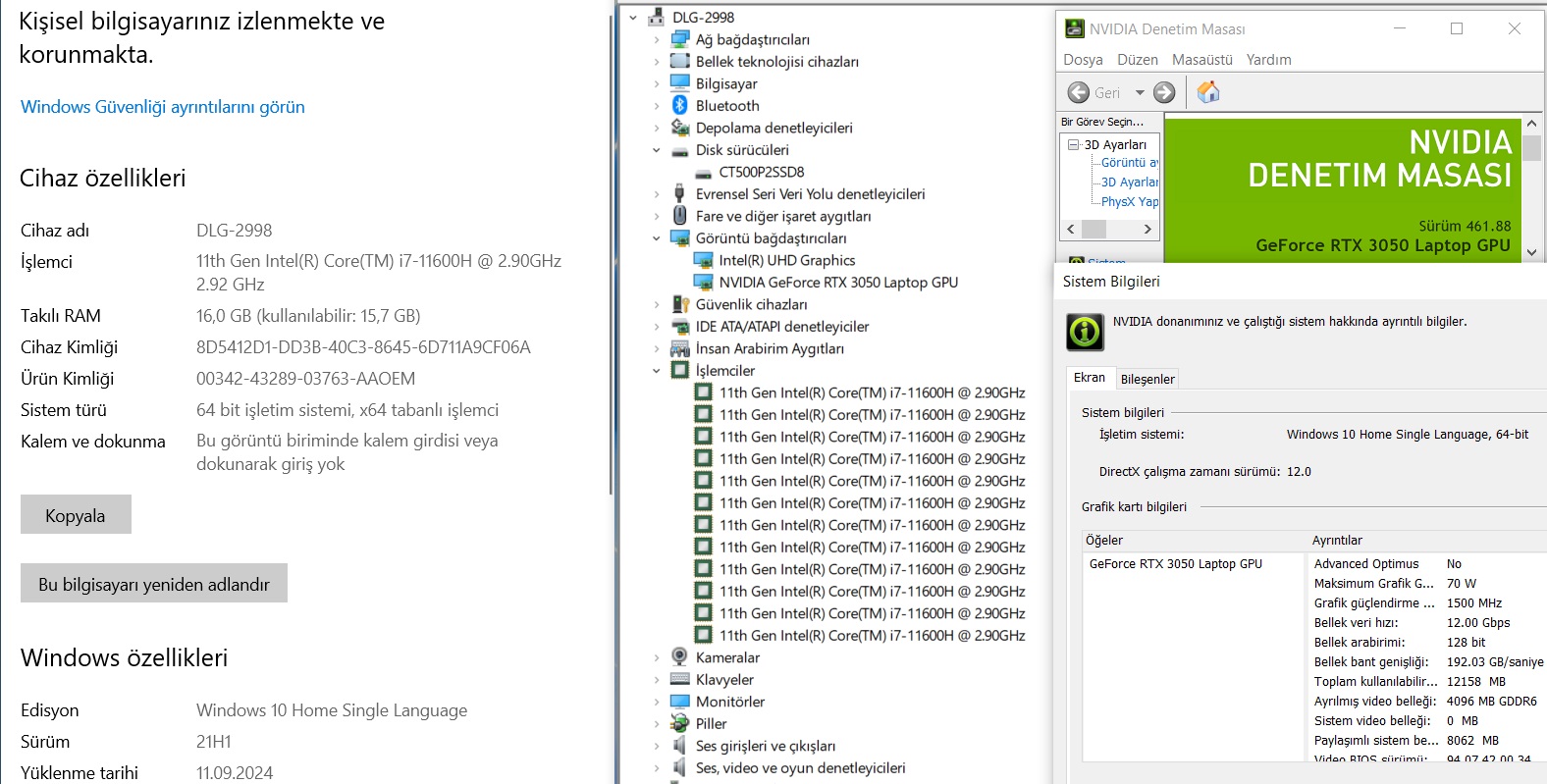Select the Ekran tab in Sistem Bilgileri
This screenshot has width=1547, height=784.
[1090, 378]
